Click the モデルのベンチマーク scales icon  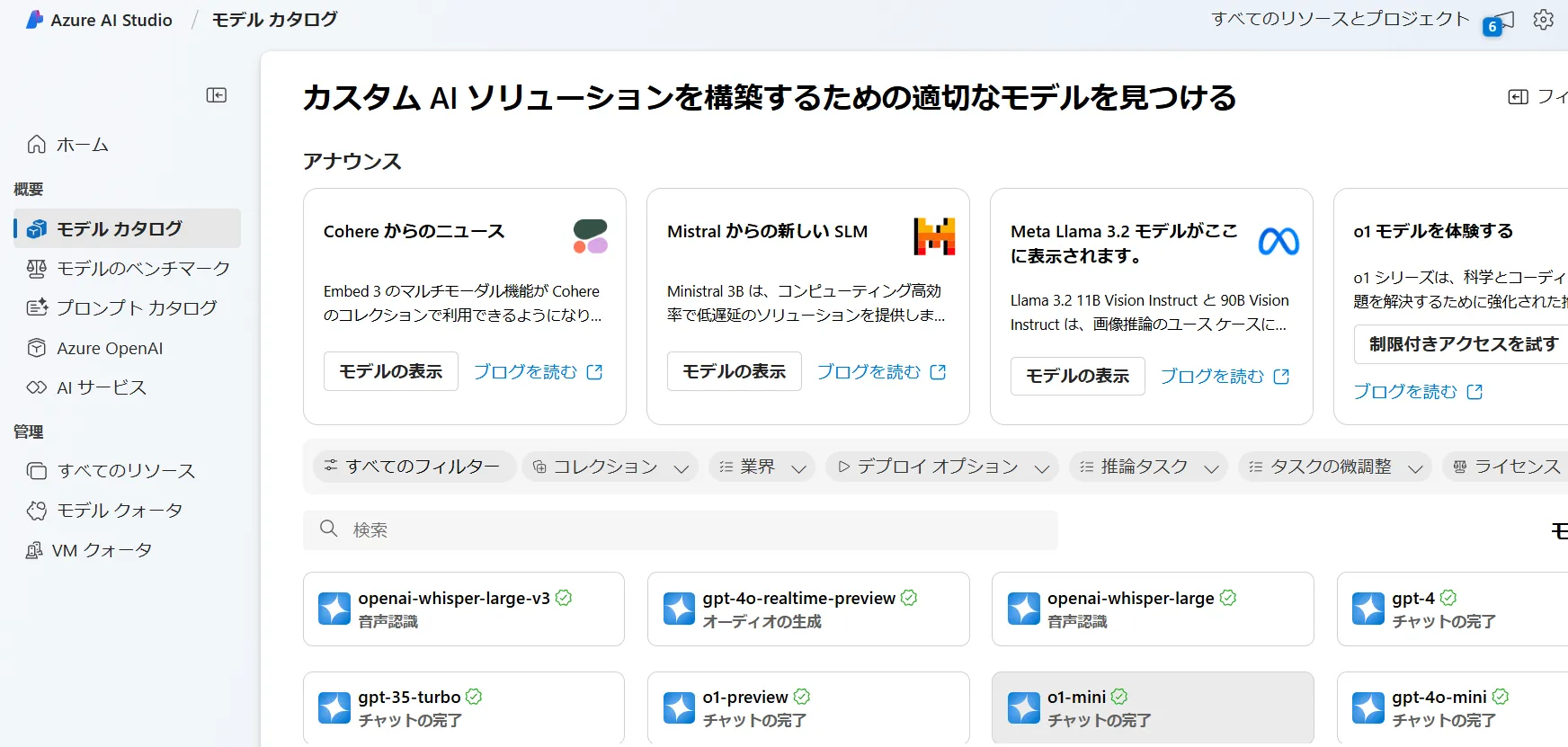[x=37, y=268]
